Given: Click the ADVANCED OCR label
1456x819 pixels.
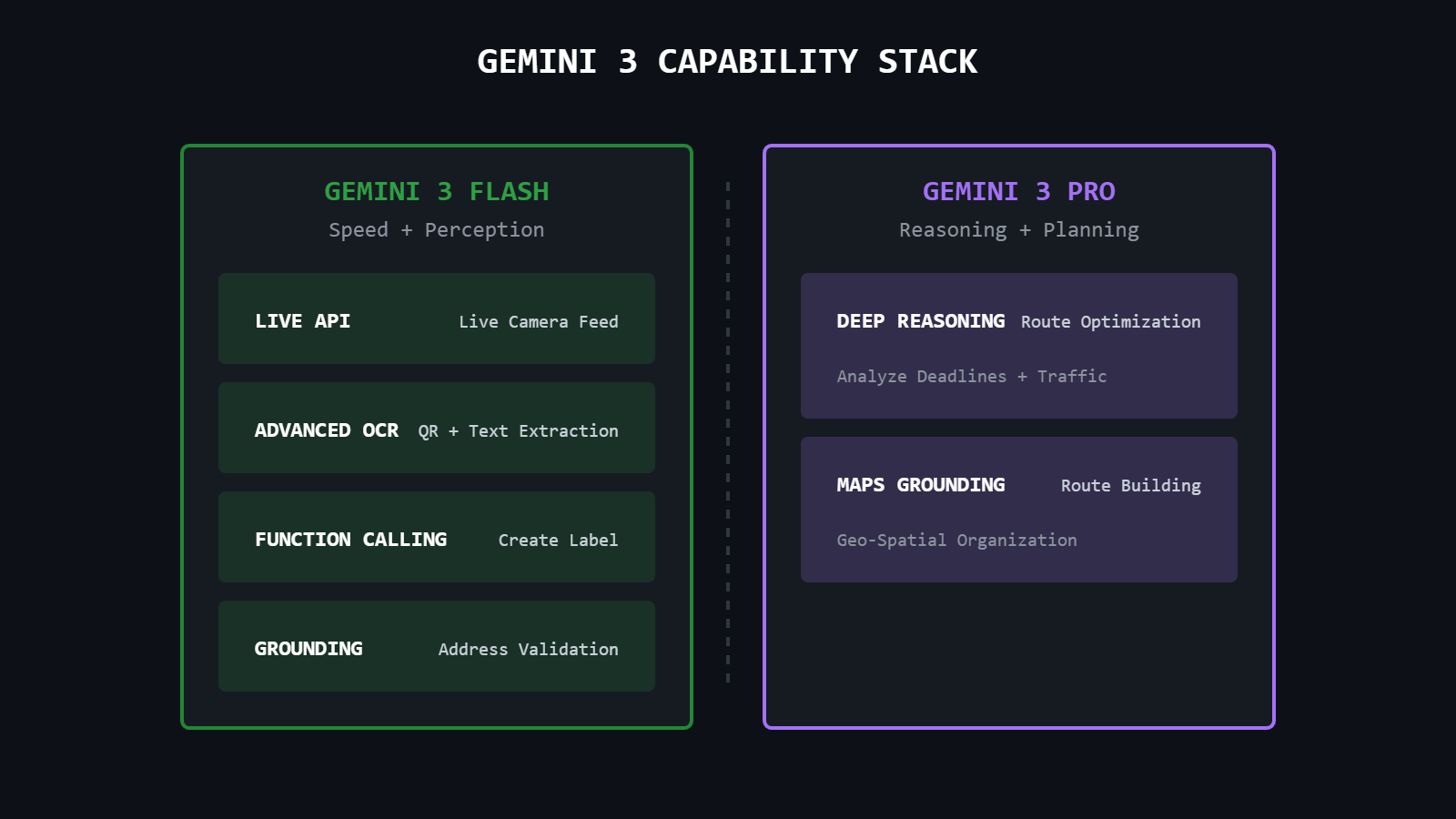Looking at the screenshot, I should click(x=327, y=430).
